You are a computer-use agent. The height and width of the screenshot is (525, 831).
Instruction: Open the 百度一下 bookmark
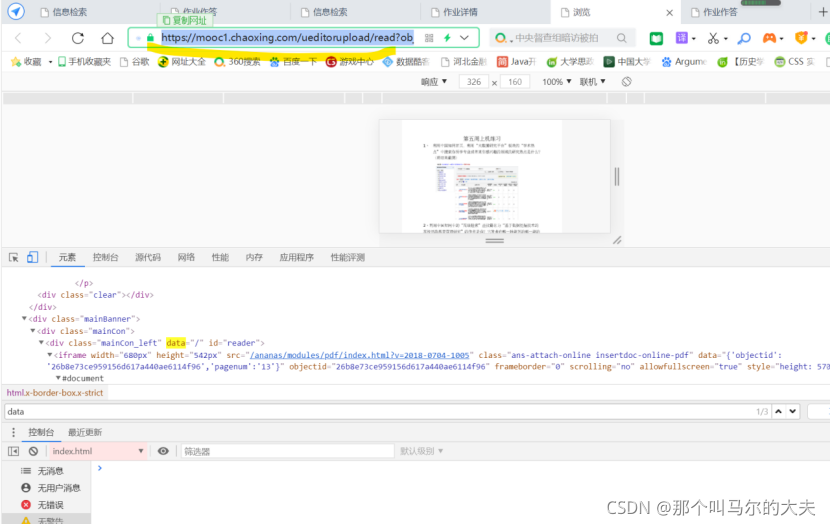[293, 62]
